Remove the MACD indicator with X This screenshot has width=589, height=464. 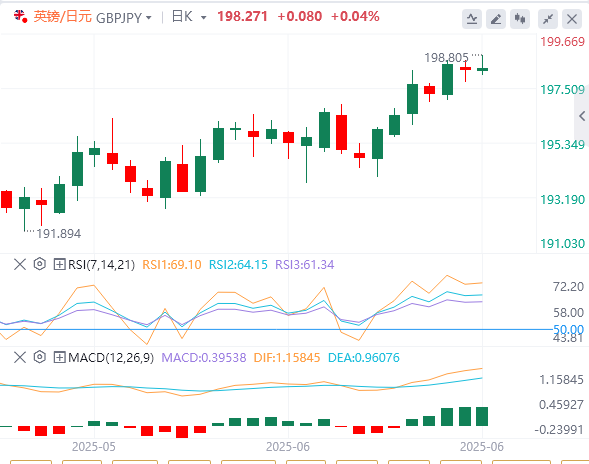(x=20, y=357)
